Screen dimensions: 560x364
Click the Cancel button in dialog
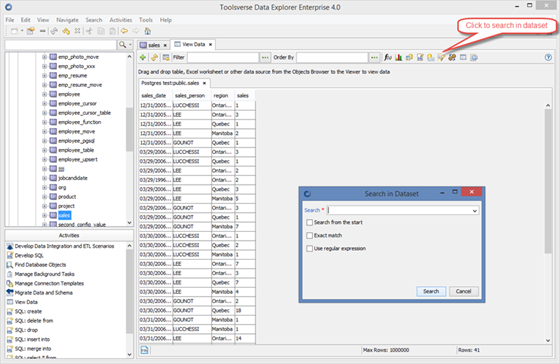[x=464, y=291]
